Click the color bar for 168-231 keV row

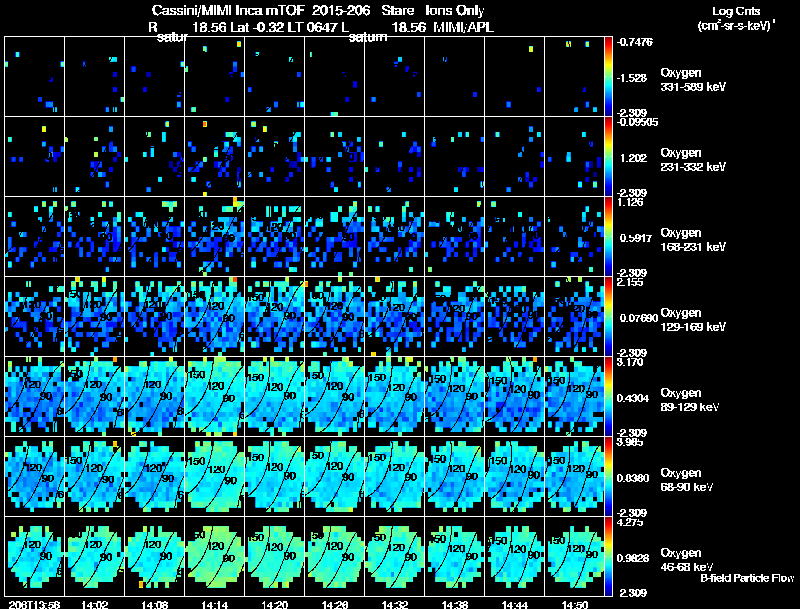click(608, 236)
